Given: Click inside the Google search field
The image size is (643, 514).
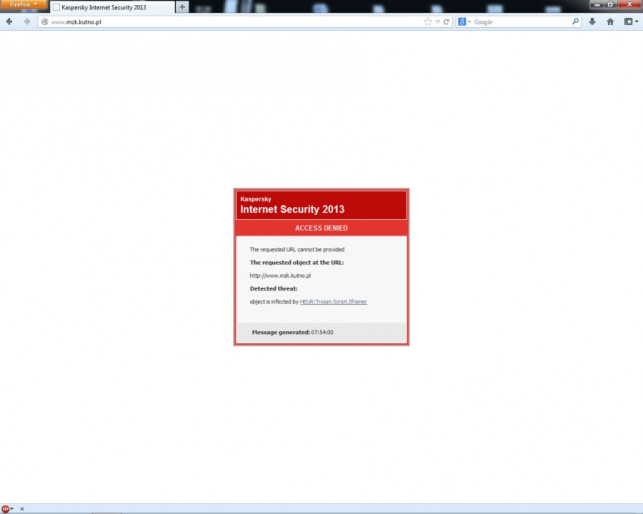Looking at the screenshot, I should (x=521, y=22).
